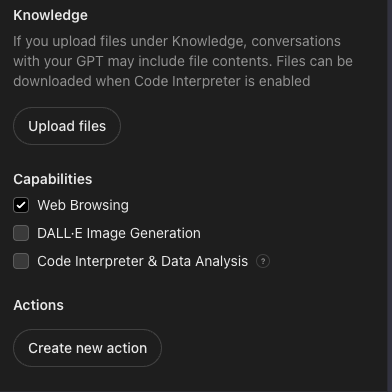Click the vertical scrollbar at the right edge
Image resolution: width=392 pixels, height=392 pixels.
click(x=390, y=196)
